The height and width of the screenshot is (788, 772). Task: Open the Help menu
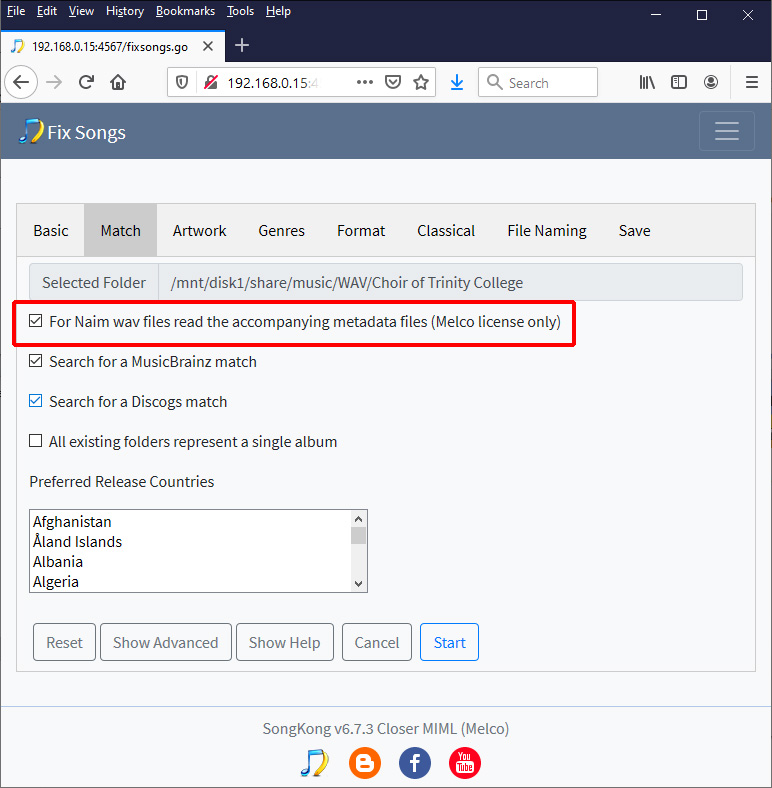[x=278, y=11]
